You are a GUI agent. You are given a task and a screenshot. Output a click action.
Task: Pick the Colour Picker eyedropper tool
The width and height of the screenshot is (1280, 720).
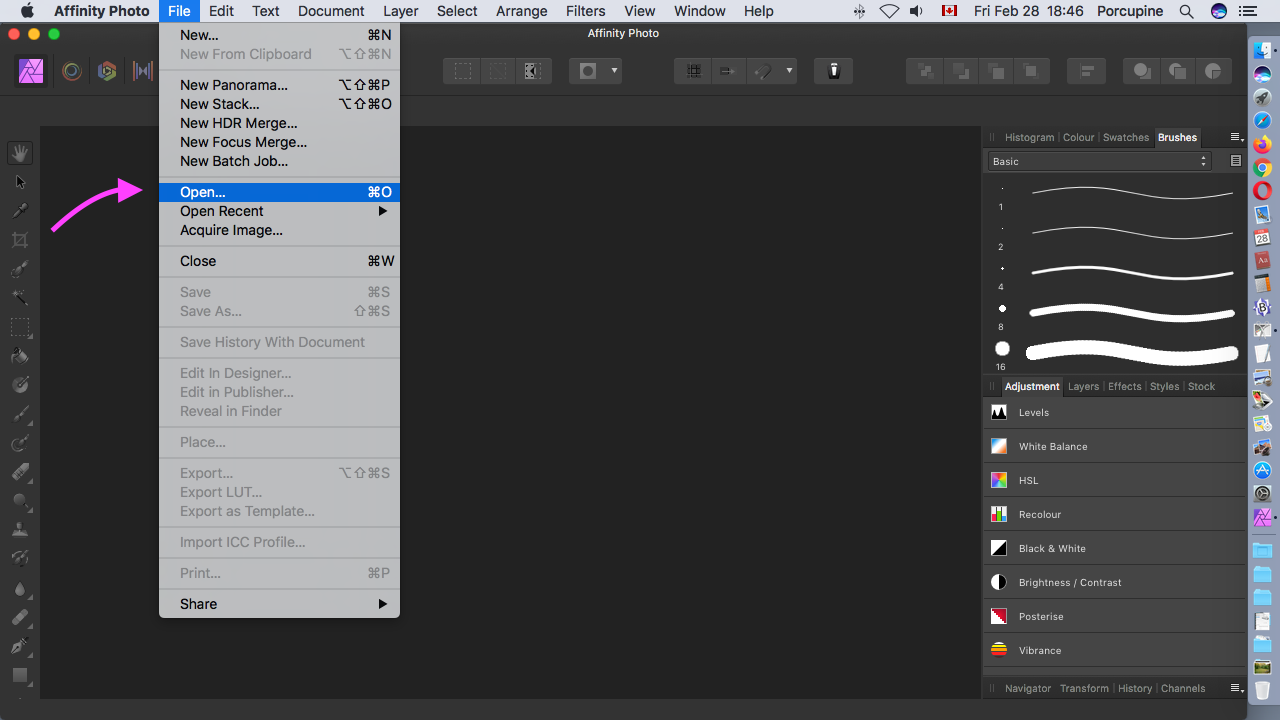pyautogui.click(x=20, y=211)
